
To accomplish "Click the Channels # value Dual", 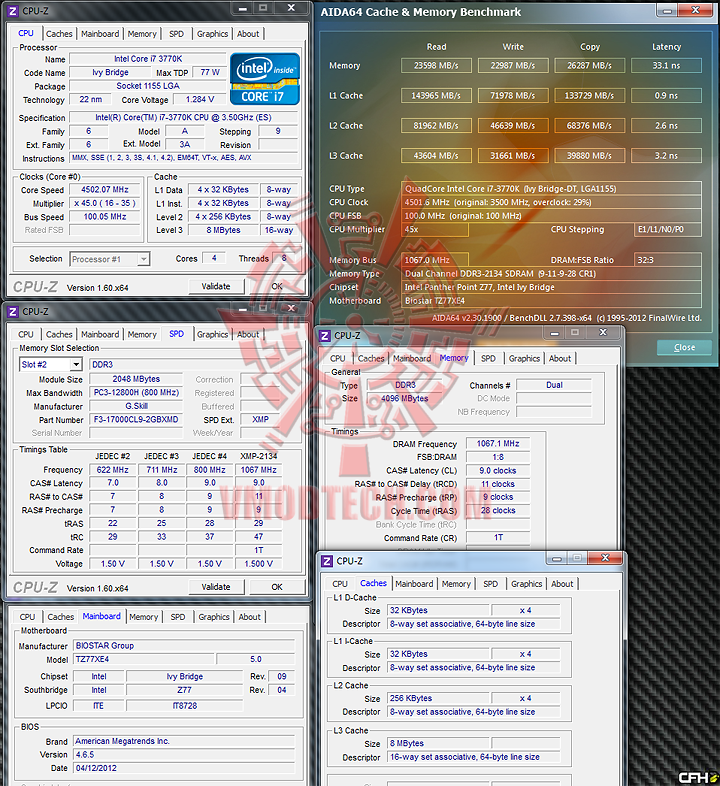I will point(554,385).
